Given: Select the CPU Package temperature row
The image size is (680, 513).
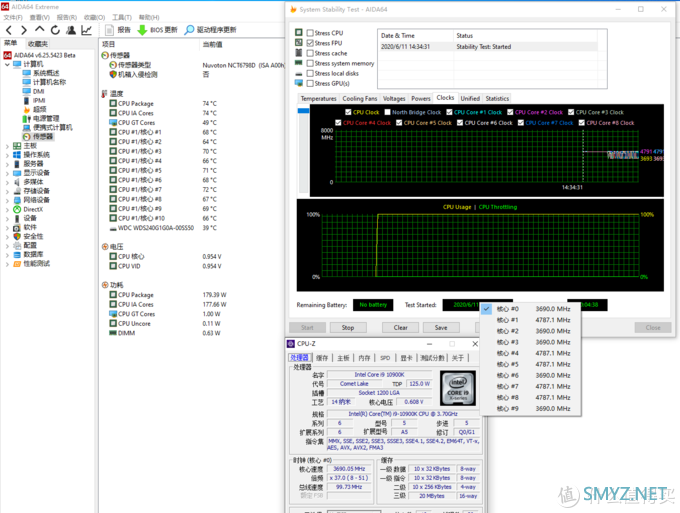Looking at the screenshot, I should [x=193, y=104].
